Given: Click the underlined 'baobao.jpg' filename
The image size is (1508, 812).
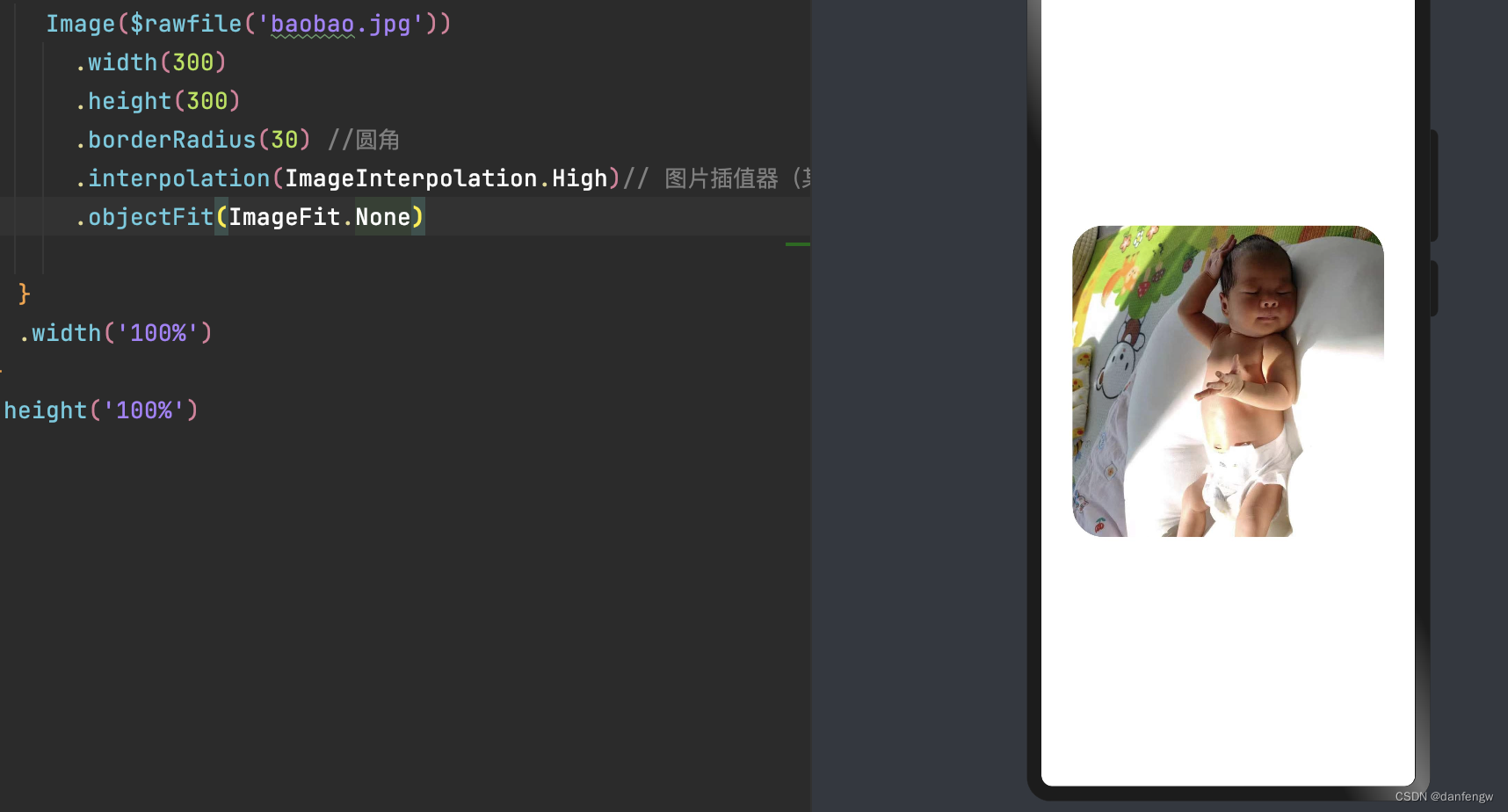Looking at the screenshot, I should click(x=337, y=24).
